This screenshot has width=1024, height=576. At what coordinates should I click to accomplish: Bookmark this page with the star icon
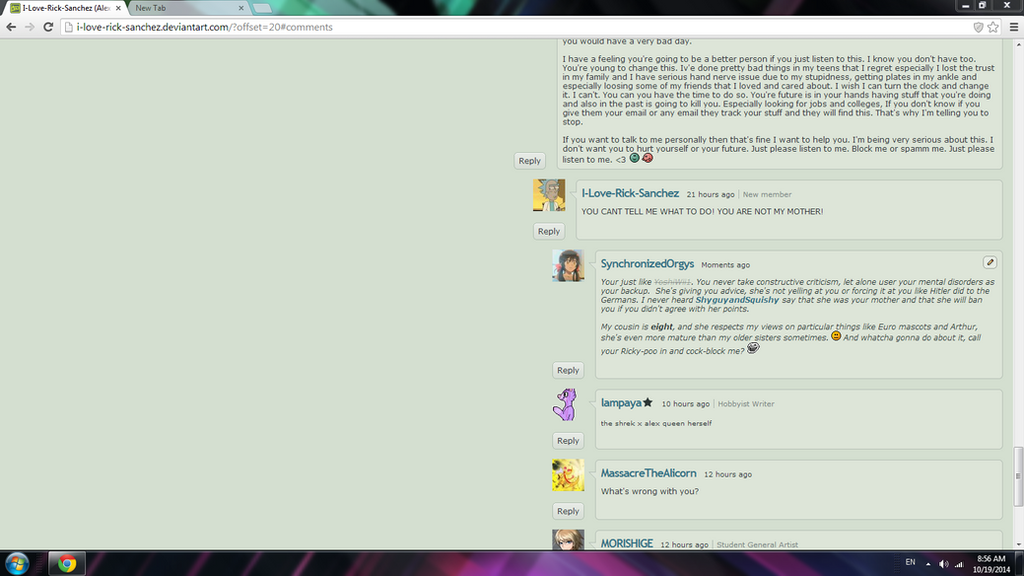(993, 27)
